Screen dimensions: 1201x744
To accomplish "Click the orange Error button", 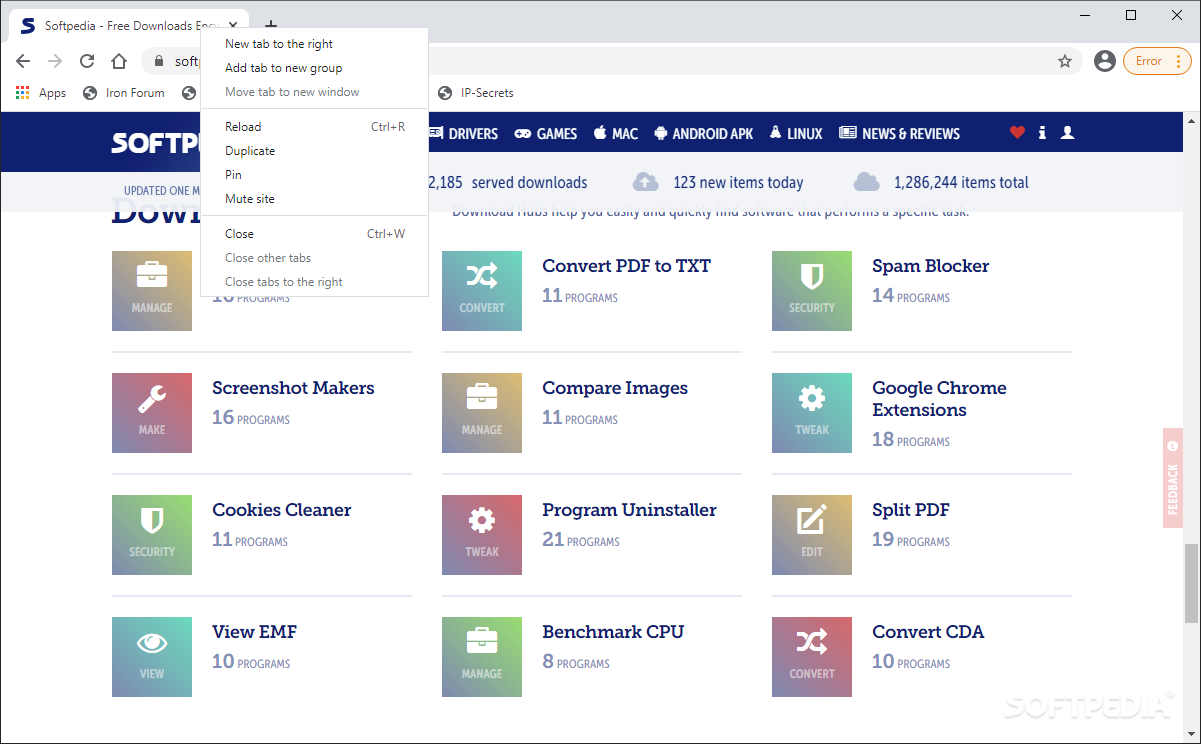I will pyautogui.click(x=1157, y=61).
